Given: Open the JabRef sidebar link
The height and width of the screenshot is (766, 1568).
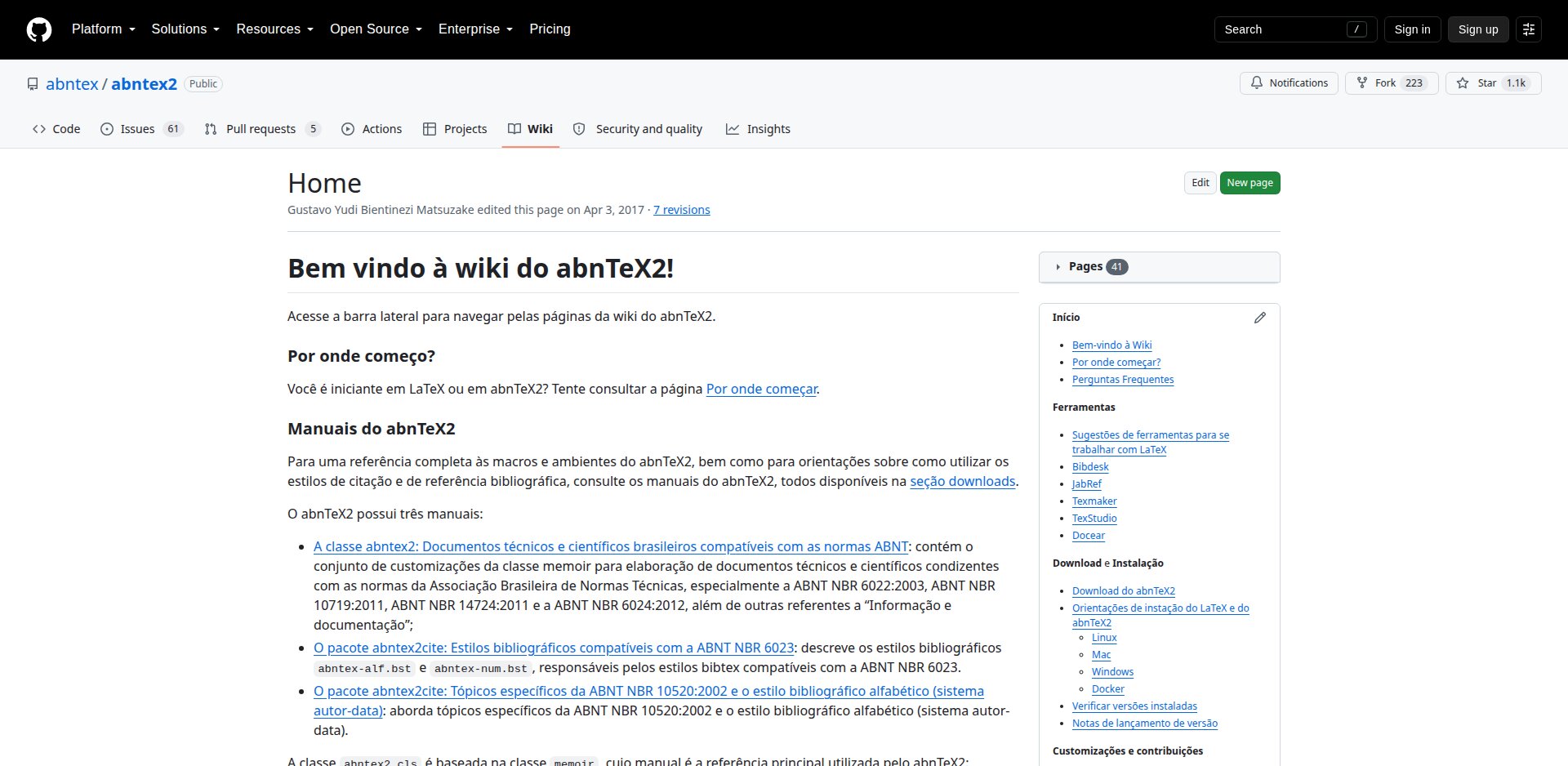Looking at the screenshot, I should (1087, 484).
